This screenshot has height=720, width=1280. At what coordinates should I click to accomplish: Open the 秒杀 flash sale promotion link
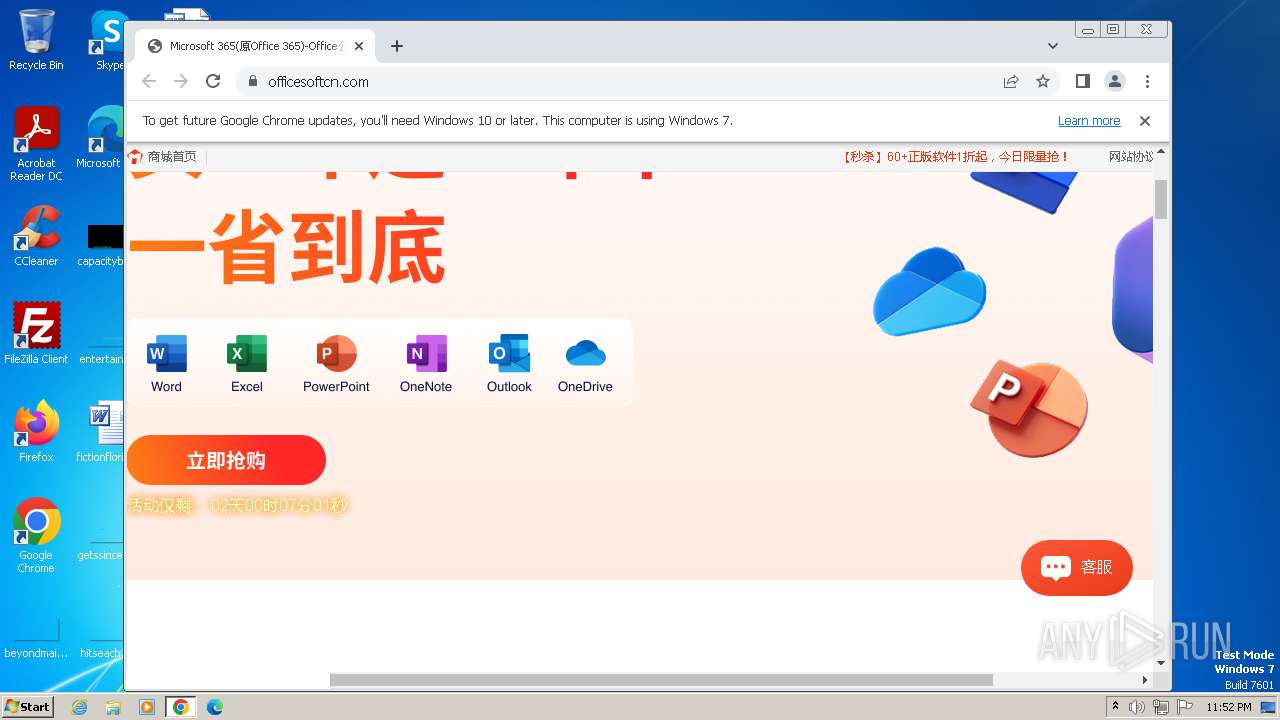[955, 156]
